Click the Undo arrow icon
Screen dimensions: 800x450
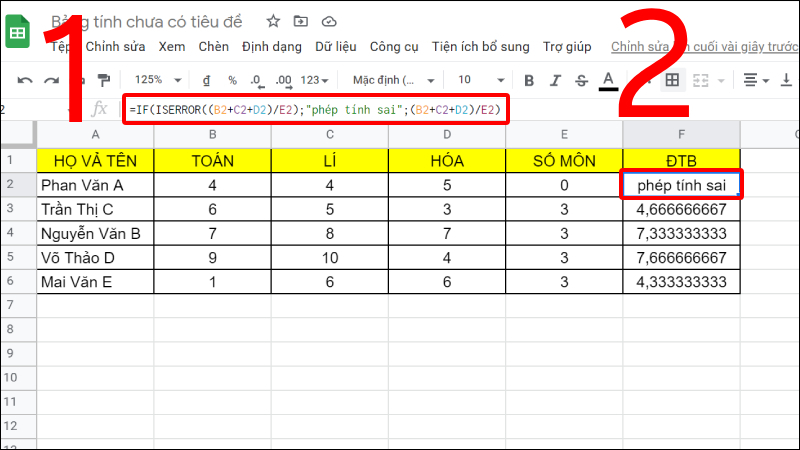[x=25, y=80]
